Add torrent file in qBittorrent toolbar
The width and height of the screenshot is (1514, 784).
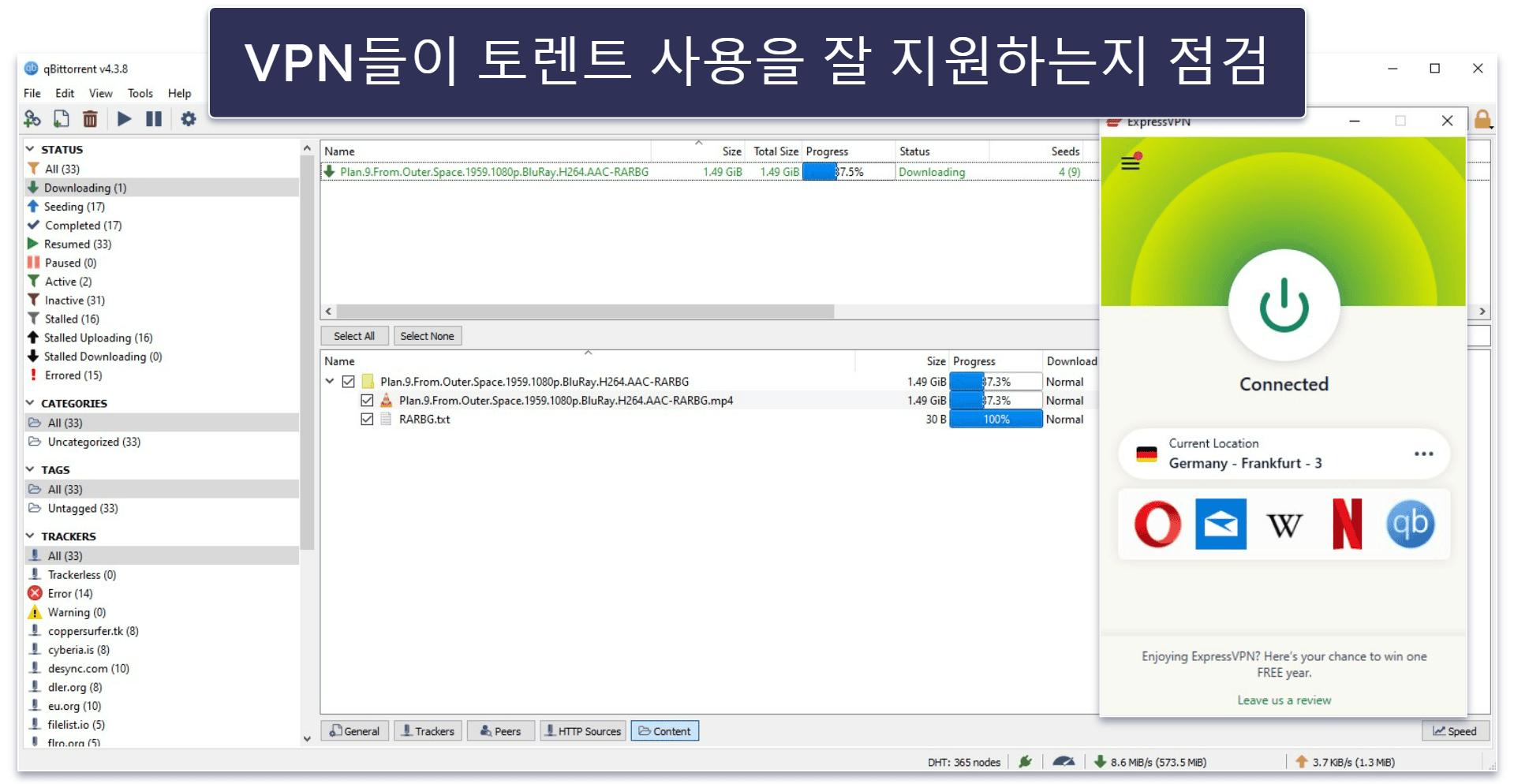click(x=61, y=119)
